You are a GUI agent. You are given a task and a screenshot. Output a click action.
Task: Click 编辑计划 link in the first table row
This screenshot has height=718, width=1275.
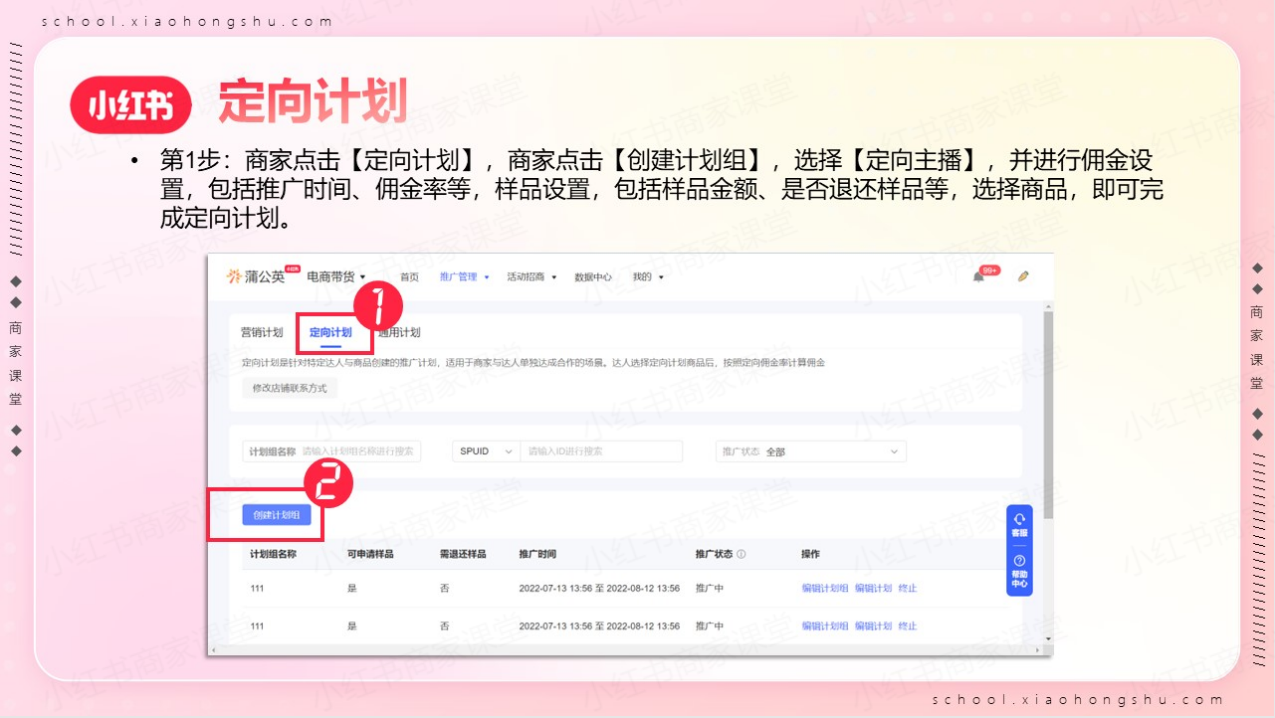873,588
